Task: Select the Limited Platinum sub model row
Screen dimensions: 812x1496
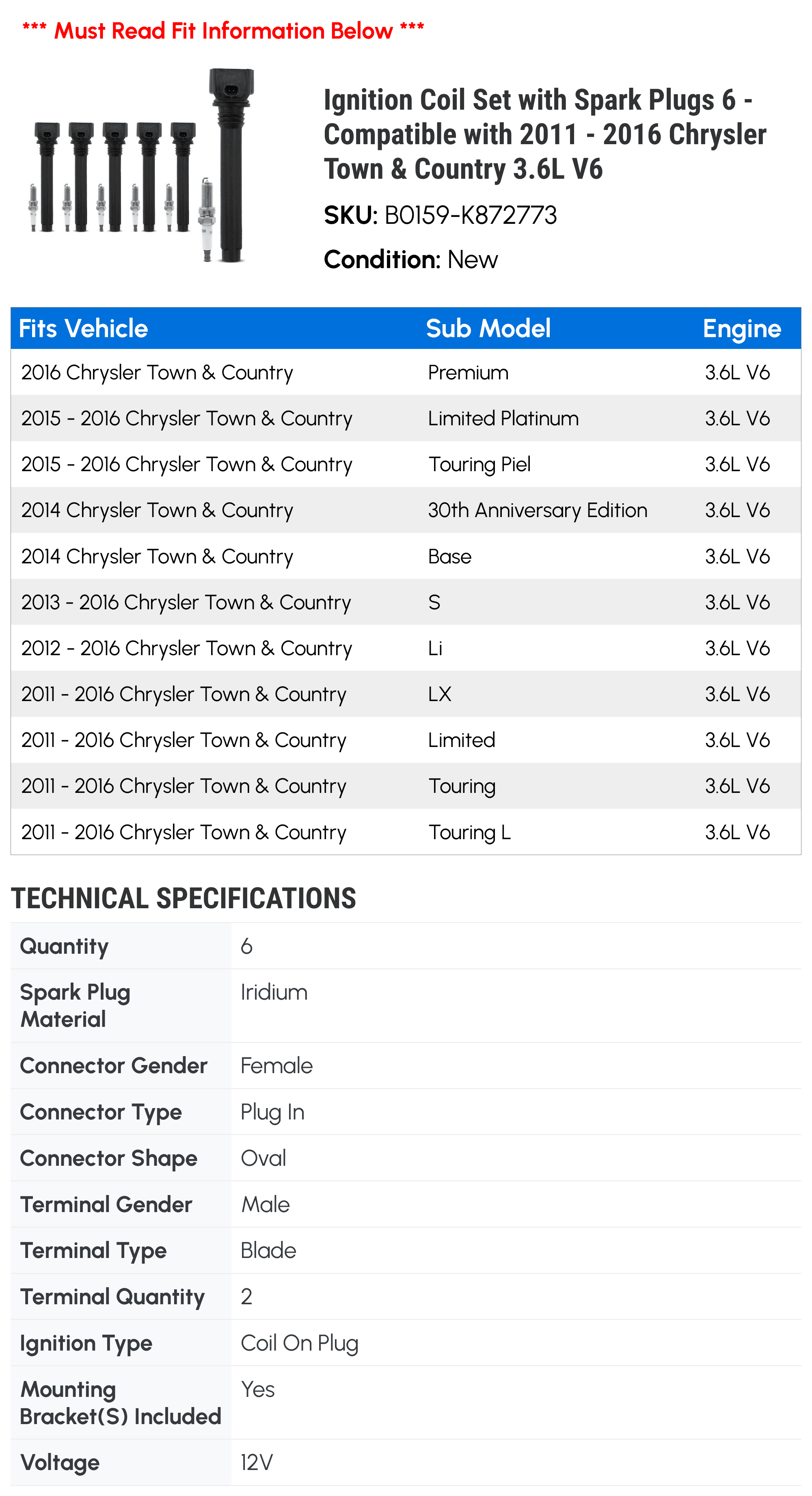Action: [406, 418]
